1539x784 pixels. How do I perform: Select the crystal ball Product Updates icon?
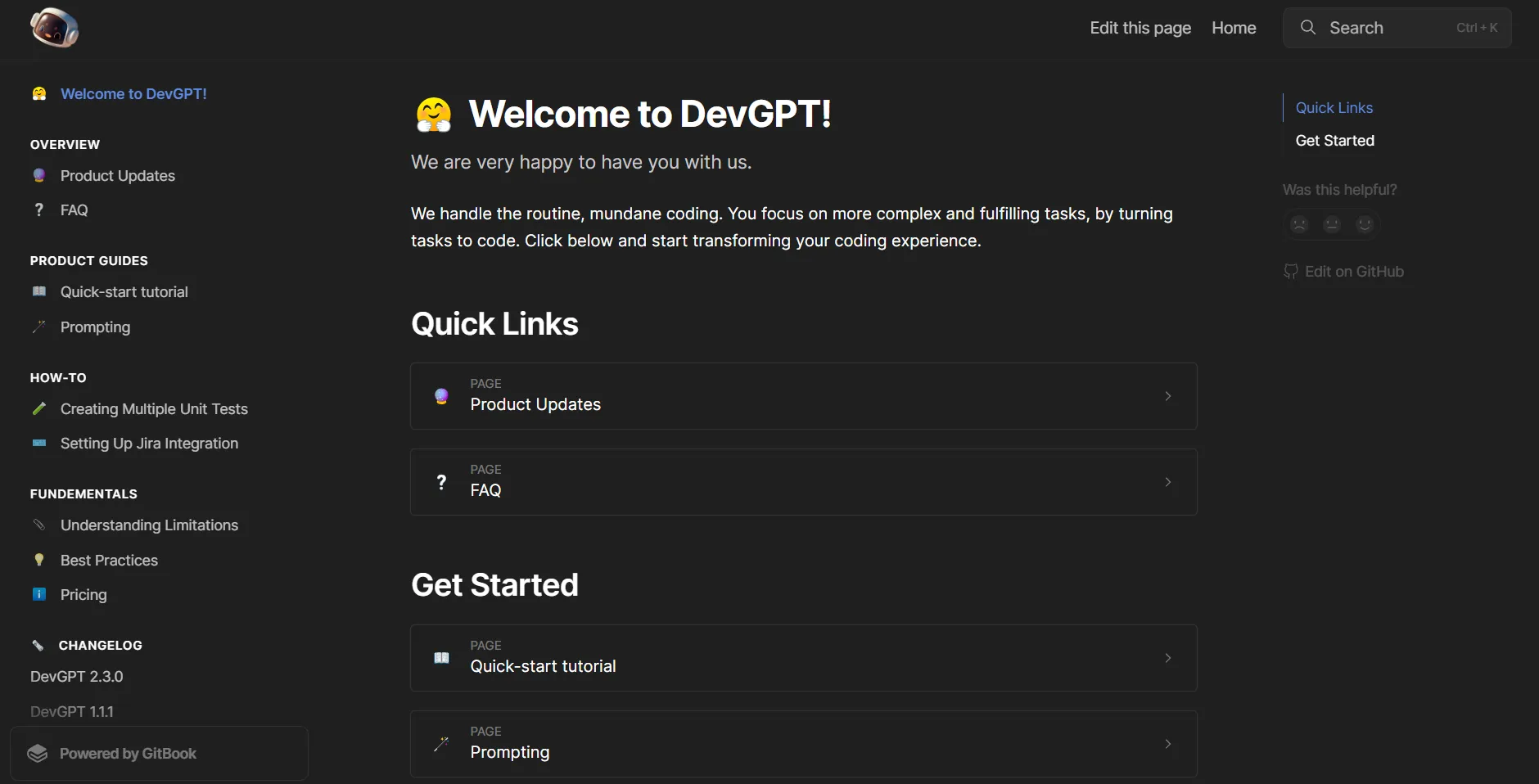[x=38, y=175]
